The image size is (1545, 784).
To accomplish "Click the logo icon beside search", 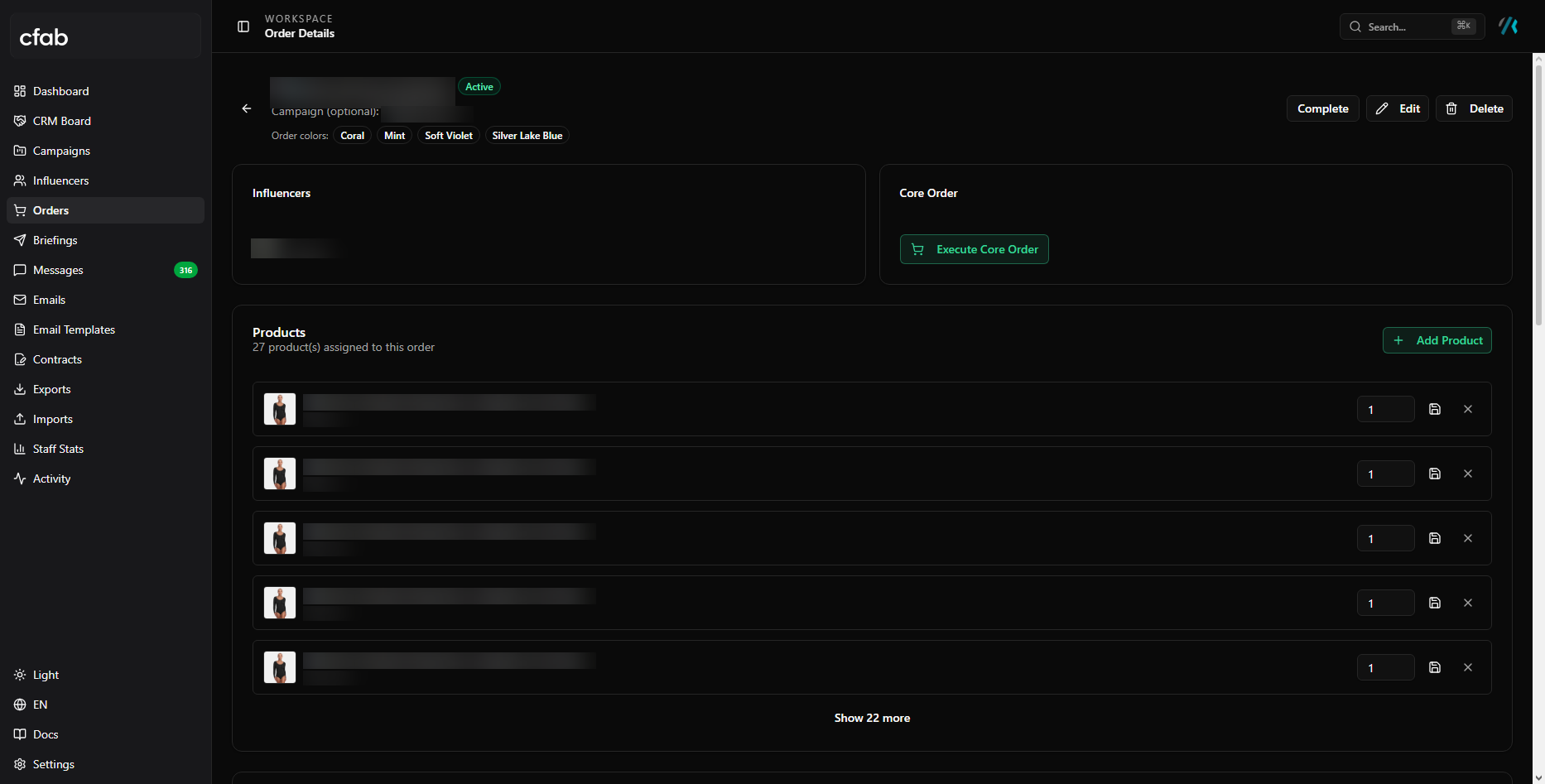I will [x=1509, y=26].
